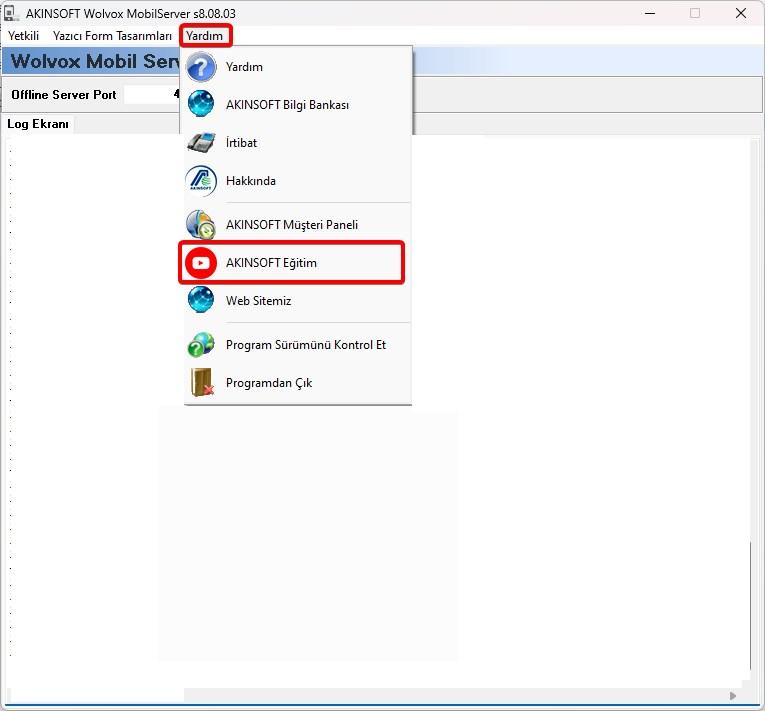Click the Offline Server Port label
This screenshot has height=711, width=765.
(x=63, y=95)
